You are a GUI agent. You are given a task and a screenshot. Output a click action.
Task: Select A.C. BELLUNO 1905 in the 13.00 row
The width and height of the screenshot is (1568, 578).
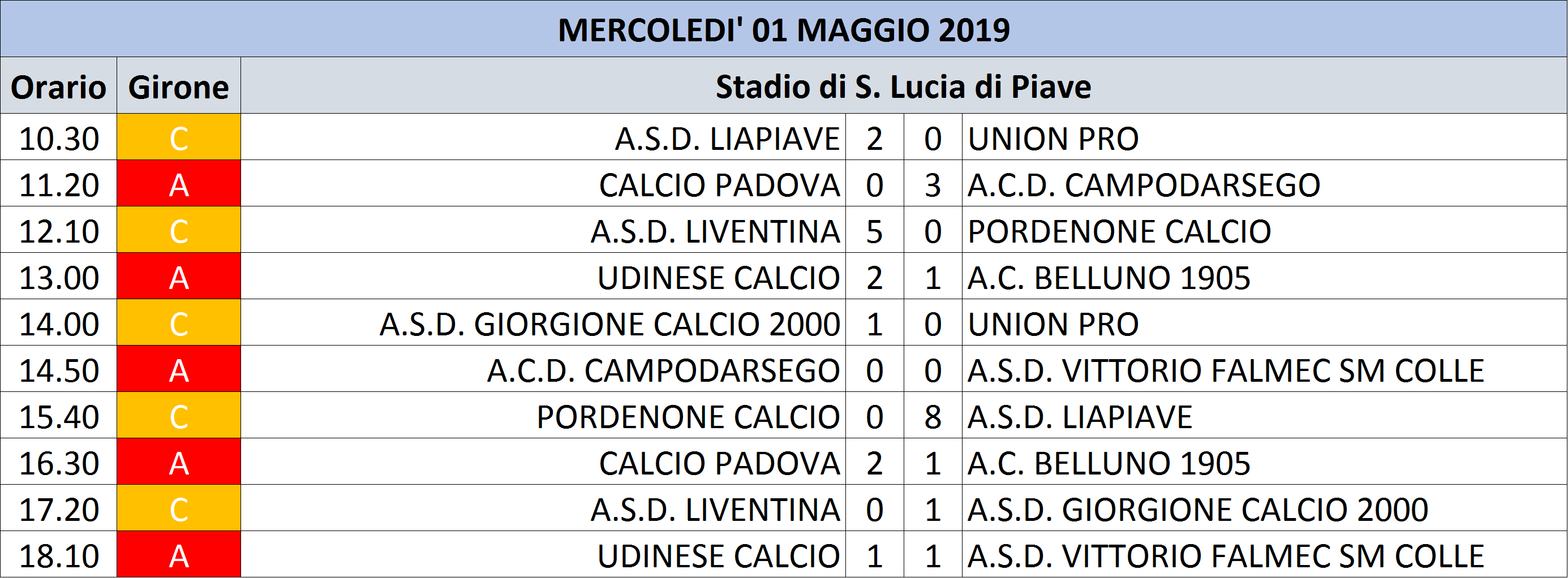pyautogui.click(x=1109, y=278)
